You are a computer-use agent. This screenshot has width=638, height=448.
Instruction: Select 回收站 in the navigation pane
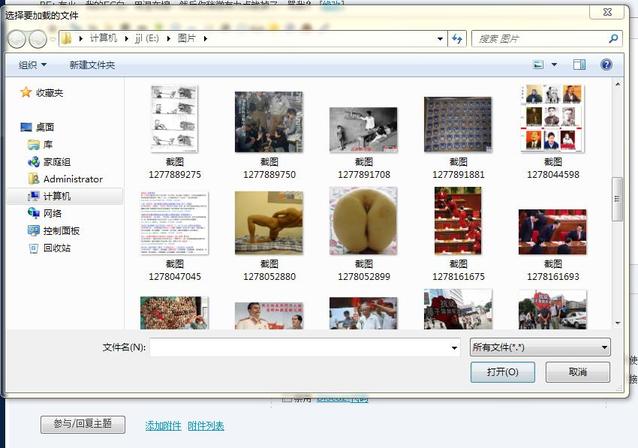click(57, 248)
